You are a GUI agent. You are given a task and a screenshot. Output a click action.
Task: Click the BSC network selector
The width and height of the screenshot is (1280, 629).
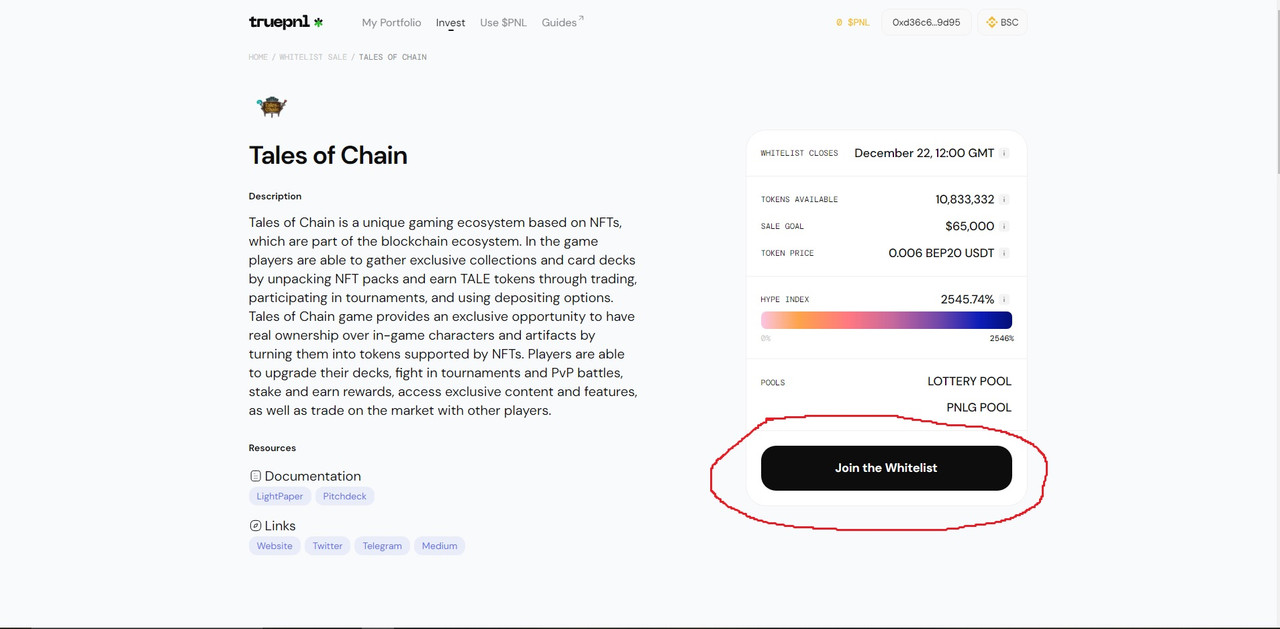point(1002,22)
